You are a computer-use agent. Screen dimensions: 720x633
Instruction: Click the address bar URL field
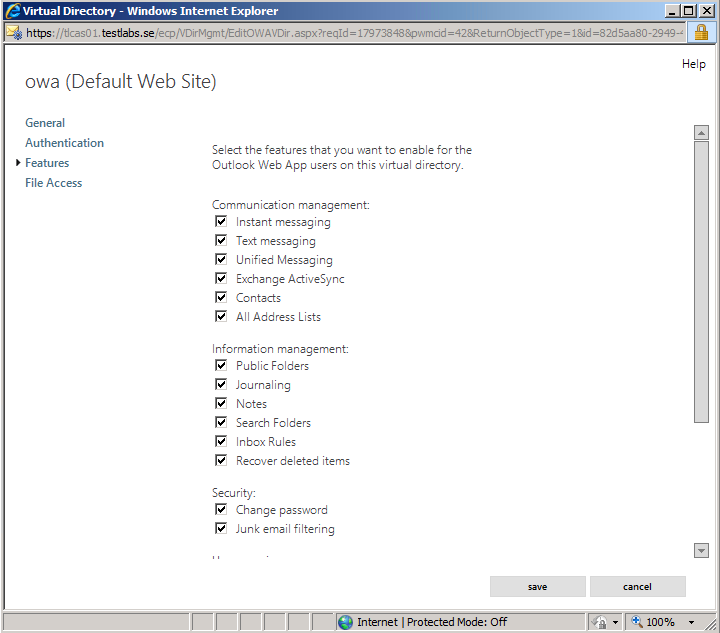coord(354,33)
